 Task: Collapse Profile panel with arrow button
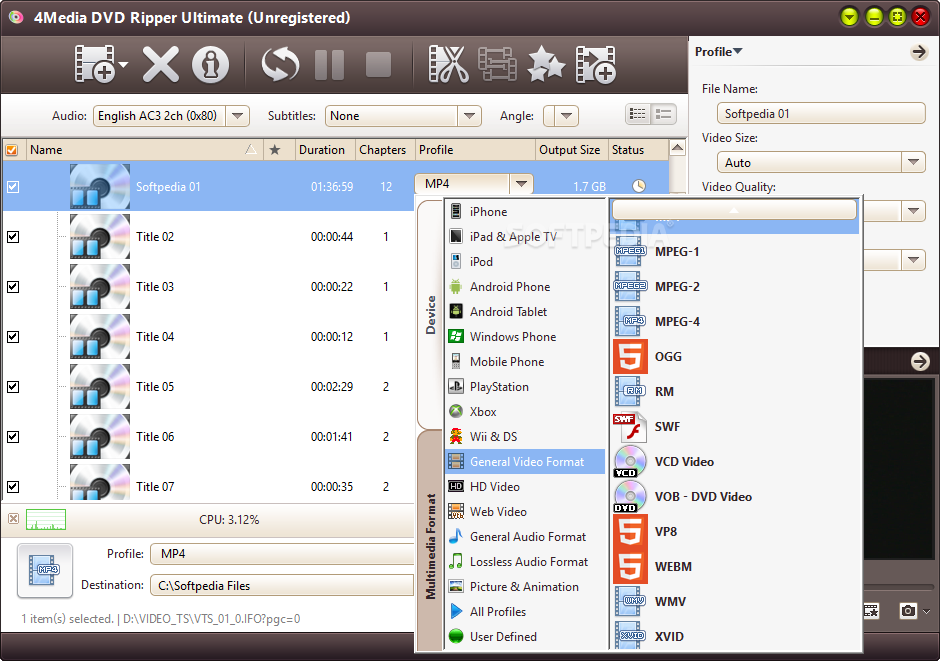[x=918, y=52]
